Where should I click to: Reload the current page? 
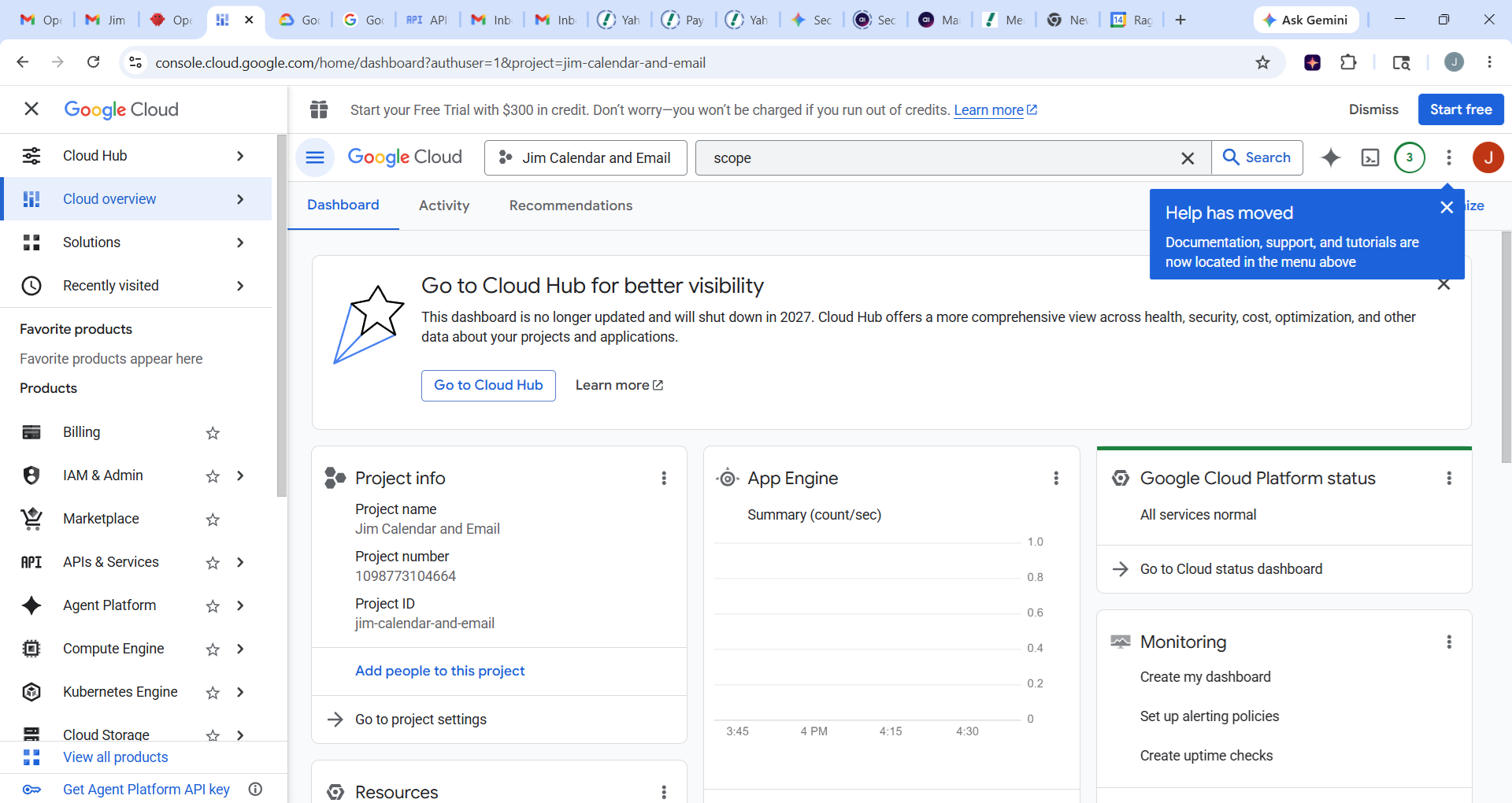click(93, 62)
